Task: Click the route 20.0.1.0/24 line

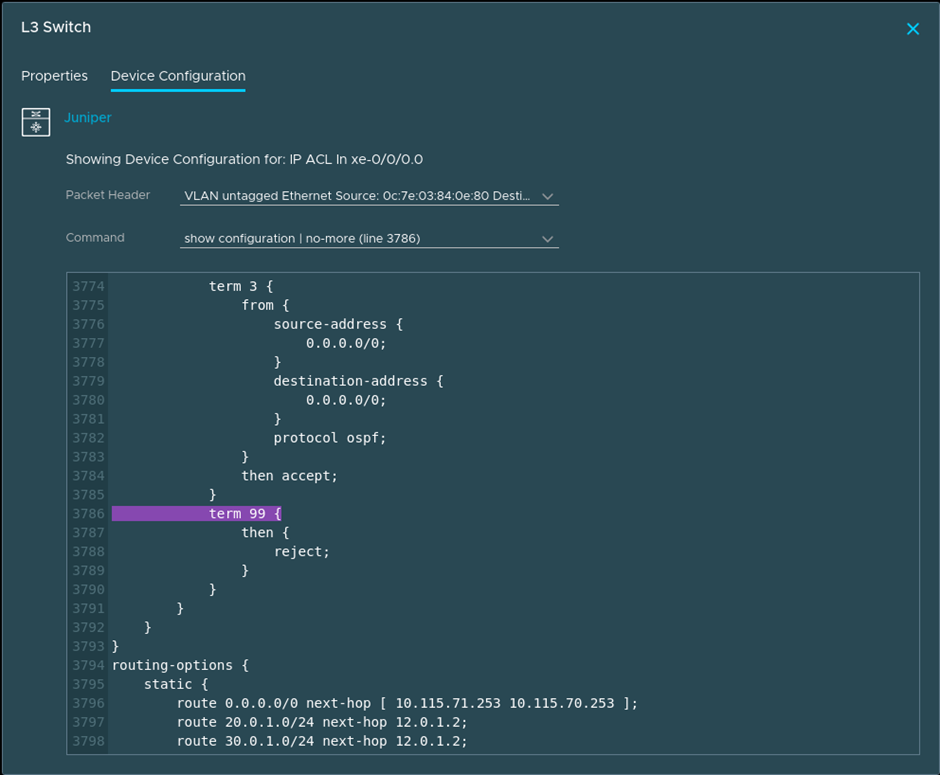Action: (321, 723)
